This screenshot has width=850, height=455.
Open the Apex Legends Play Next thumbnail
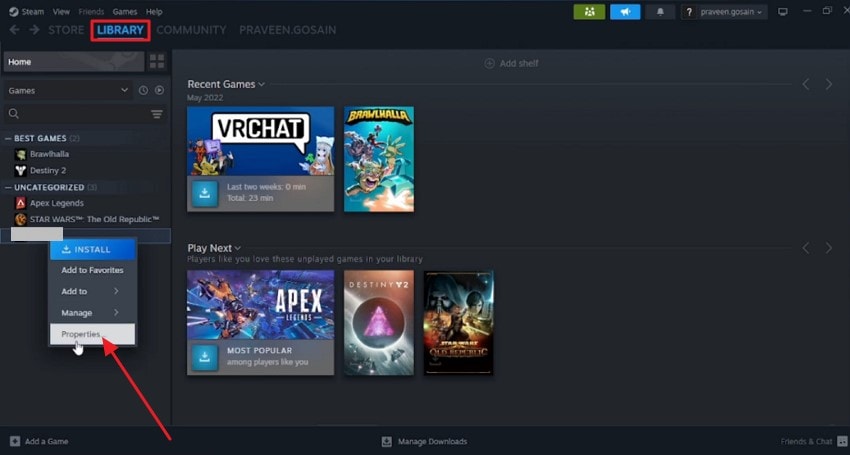coord(261,305)
